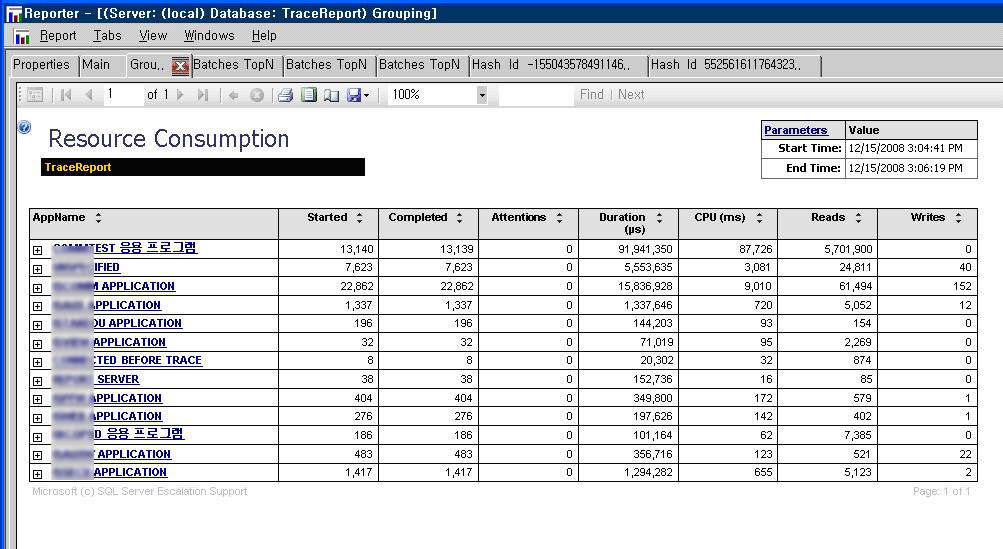Sort by the Started column arrows
Screen dimensions: 1003x549
point(359,218)
